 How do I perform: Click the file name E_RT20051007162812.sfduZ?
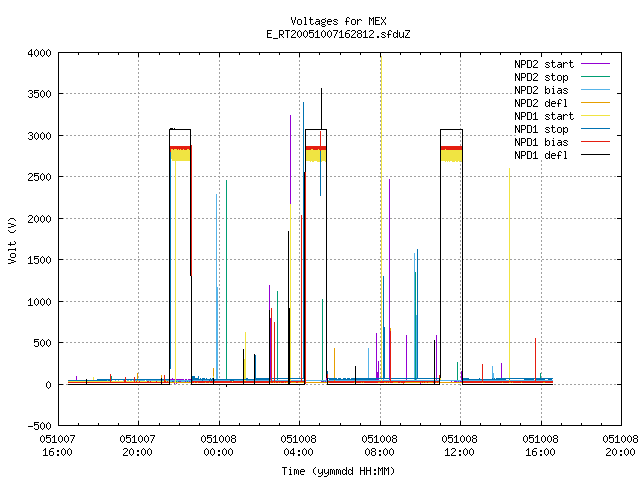[338, 34]
